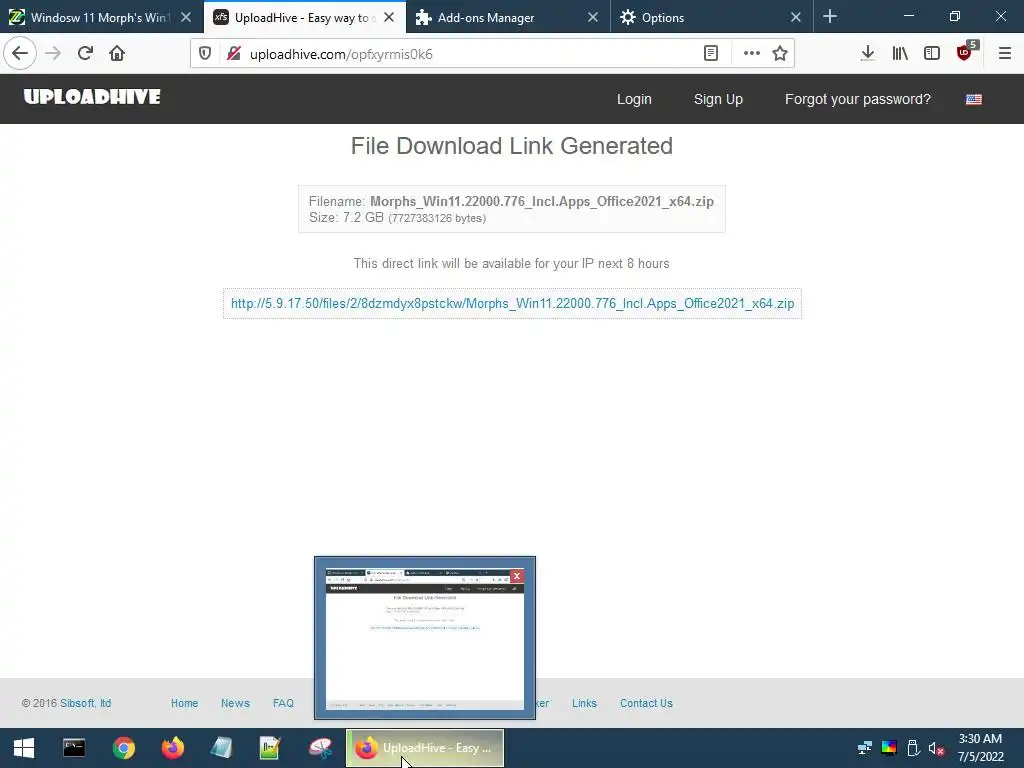Open the colorful display tray icon
Viewport: 1024px width, 768px height.
tap(889, 748)
